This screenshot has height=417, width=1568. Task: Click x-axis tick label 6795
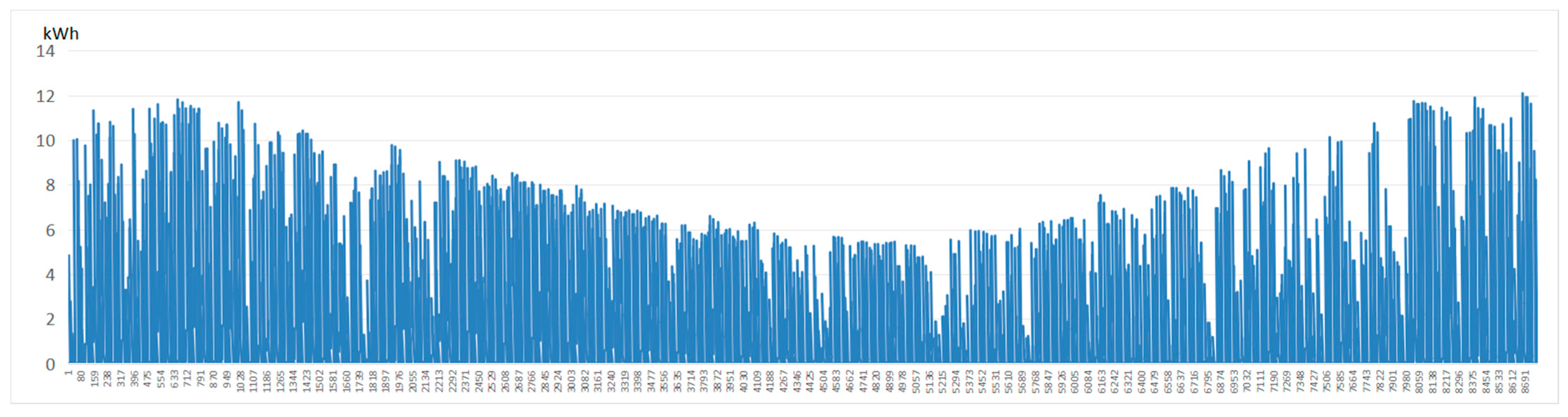point(1208,382)
